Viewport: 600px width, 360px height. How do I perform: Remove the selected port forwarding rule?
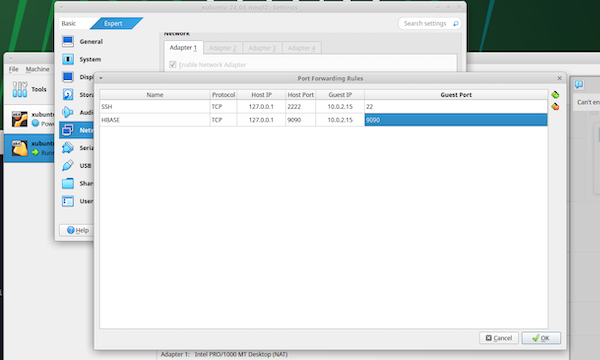(555, 107)
